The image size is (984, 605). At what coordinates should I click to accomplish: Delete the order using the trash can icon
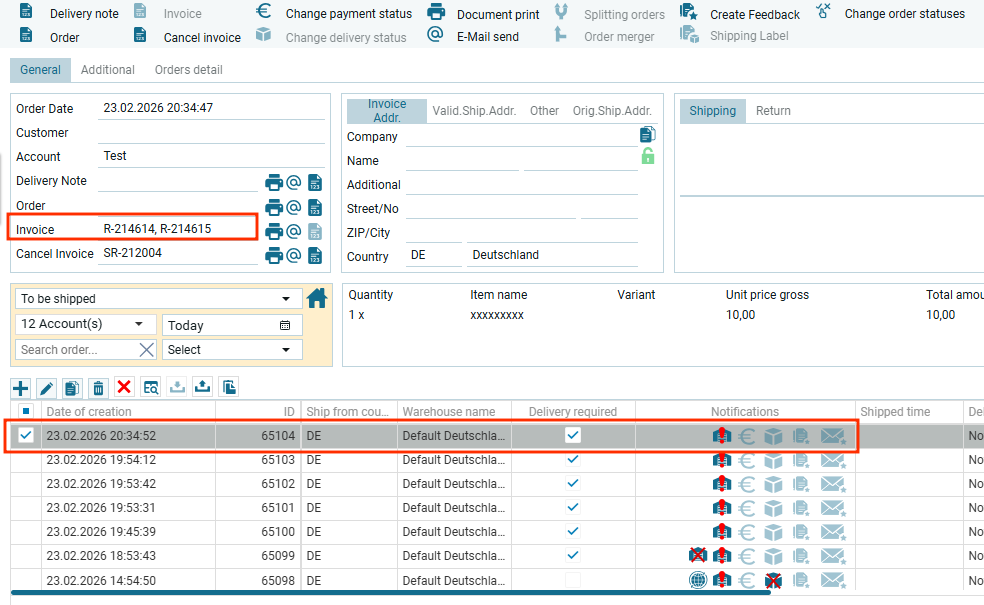point(98,388)
